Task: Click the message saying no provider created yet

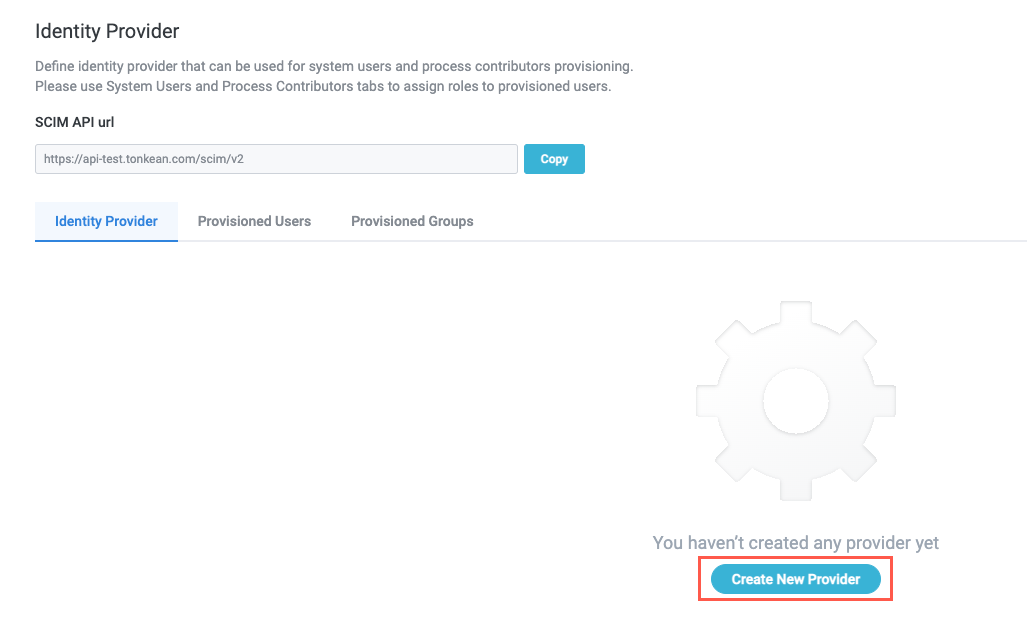Action: click(795, 542)
